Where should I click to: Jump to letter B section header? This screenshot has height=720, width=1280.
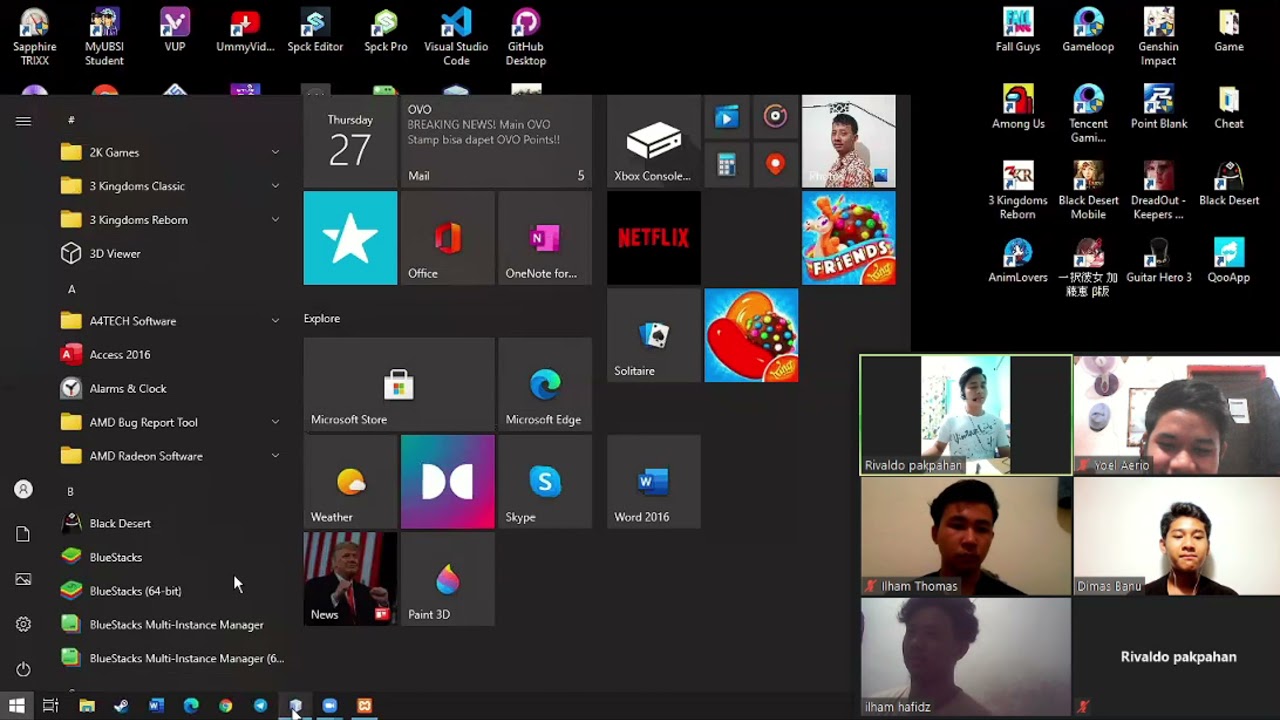point(70,491)
